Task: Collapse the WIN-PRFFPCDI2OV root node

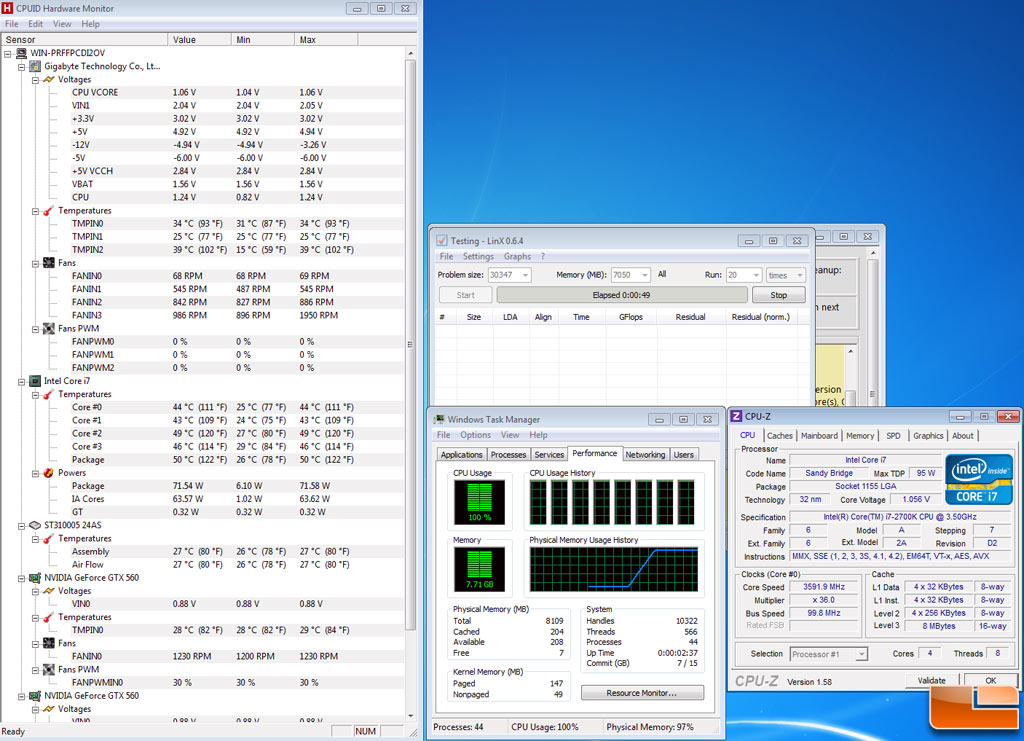Action: [x=9, y=53]
